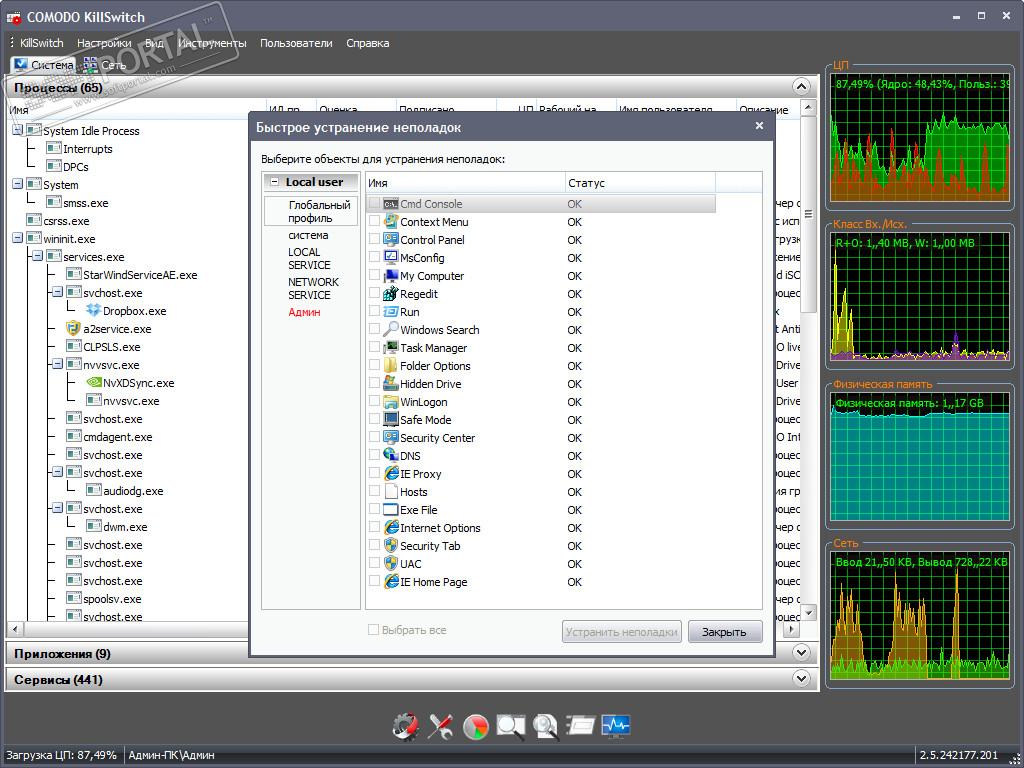The width and height of the screenshot is (1024, 768).
Task: Enable the UAC checkbox
Action: click(x=374, y=564)
